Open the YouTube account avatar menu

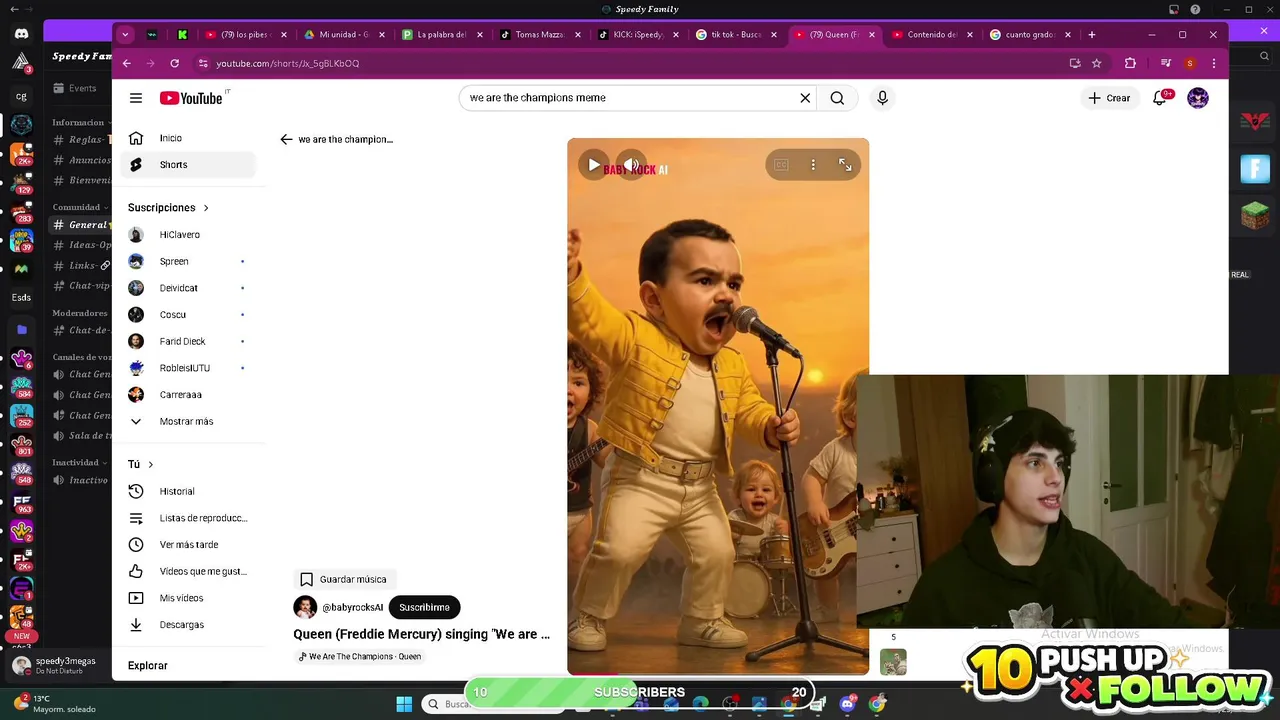[x=1198, y=98]
